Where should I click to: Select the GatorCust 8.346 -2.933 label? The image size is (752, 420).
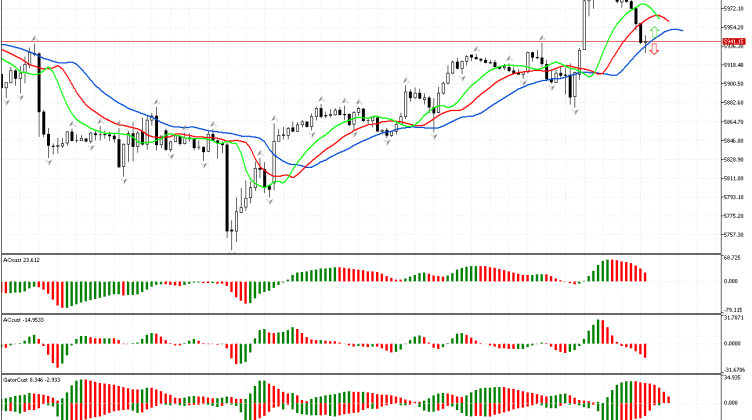[30, 380]
